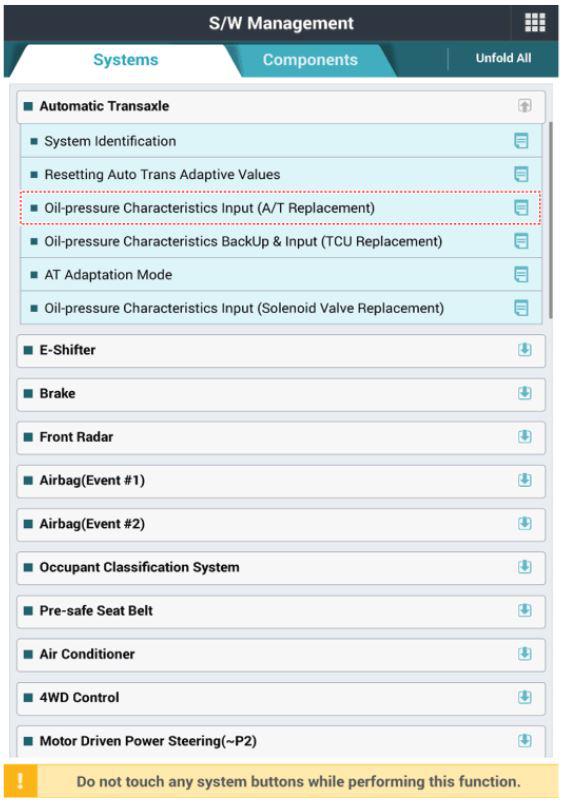Click the yellow warning exclamation icon

20,781
